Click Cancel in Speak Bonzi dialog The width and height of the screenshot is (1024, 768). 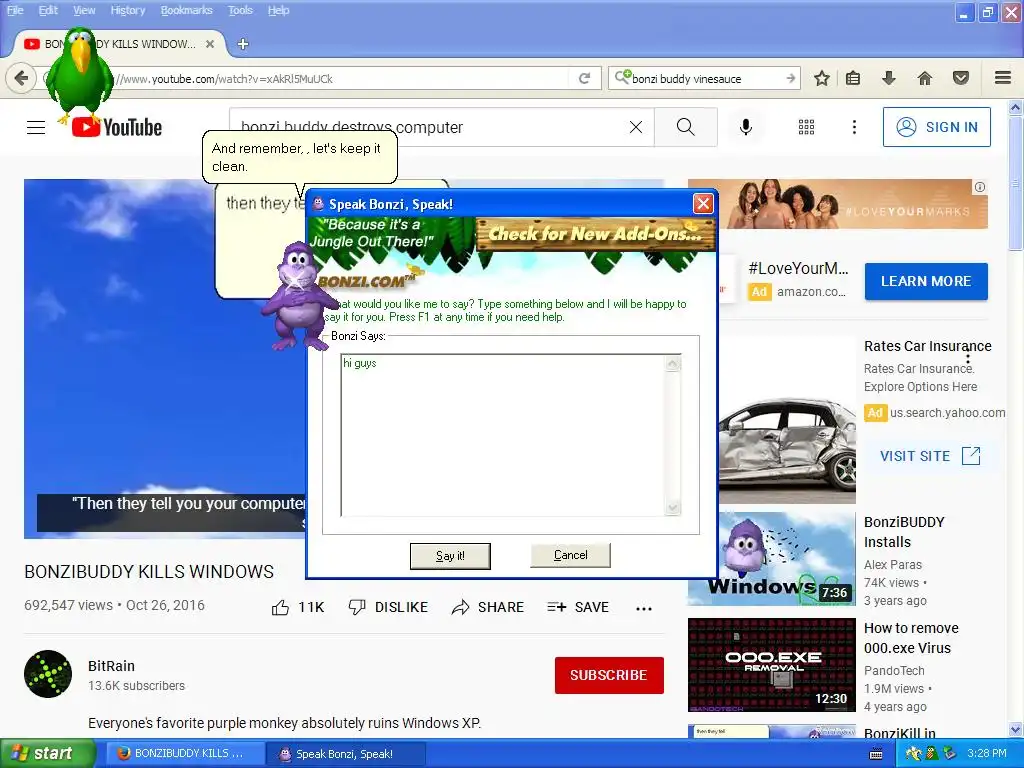pos(571,555)
